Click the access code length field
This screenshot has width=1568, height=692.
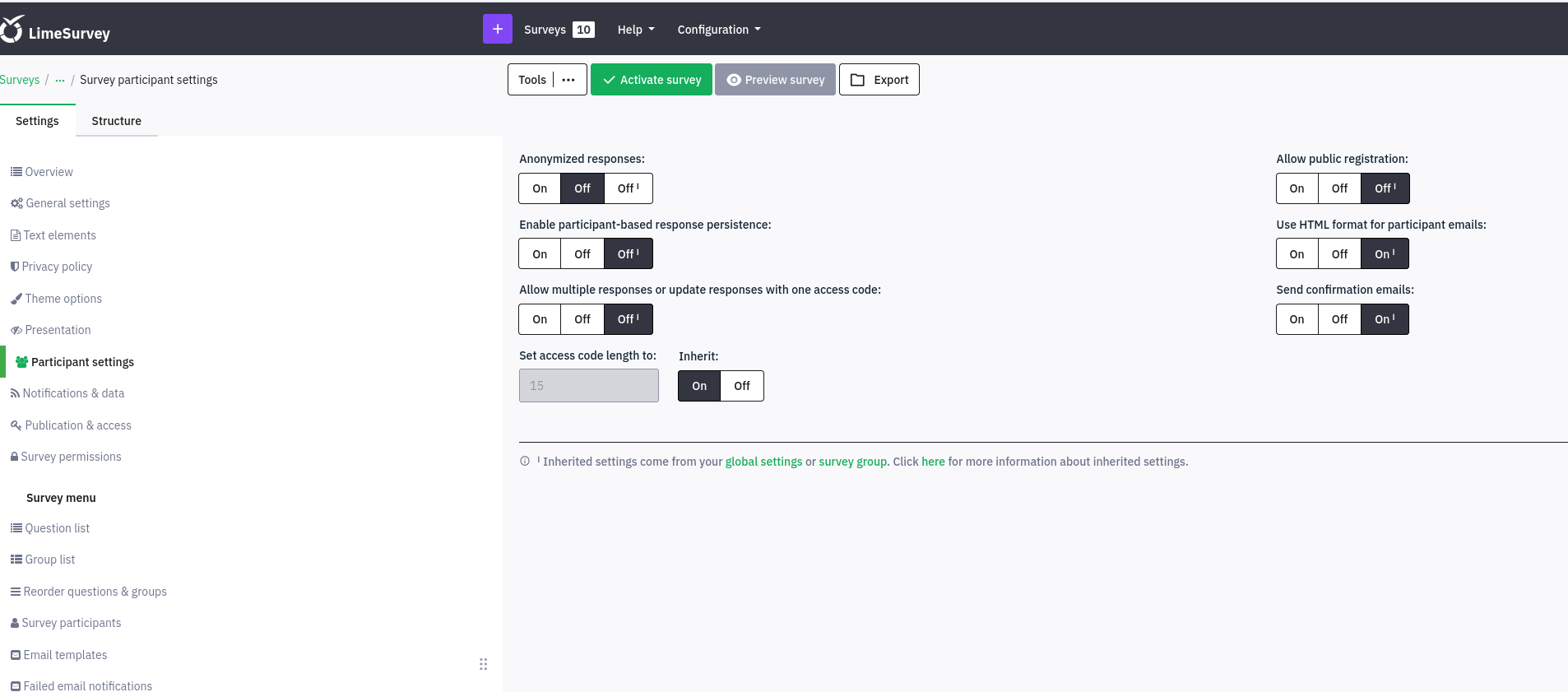[588, 386]
